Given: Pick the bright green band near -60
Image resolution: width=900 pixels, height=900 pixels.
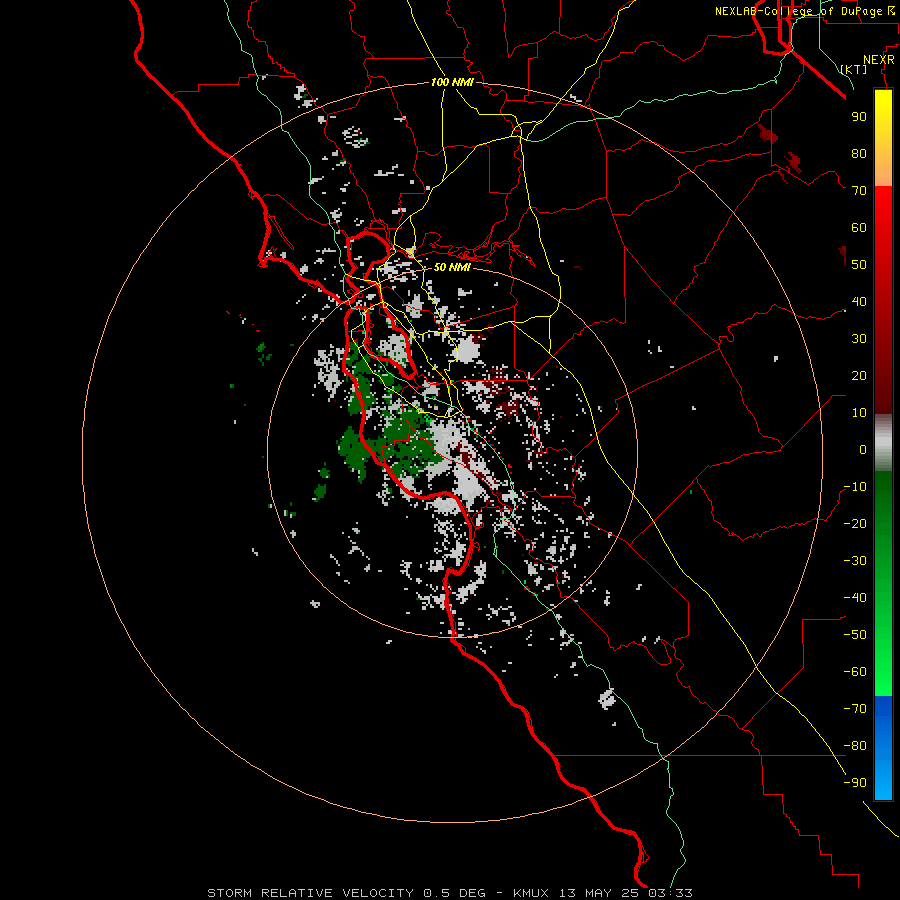Looking at the screenshot, I should 883,666.
